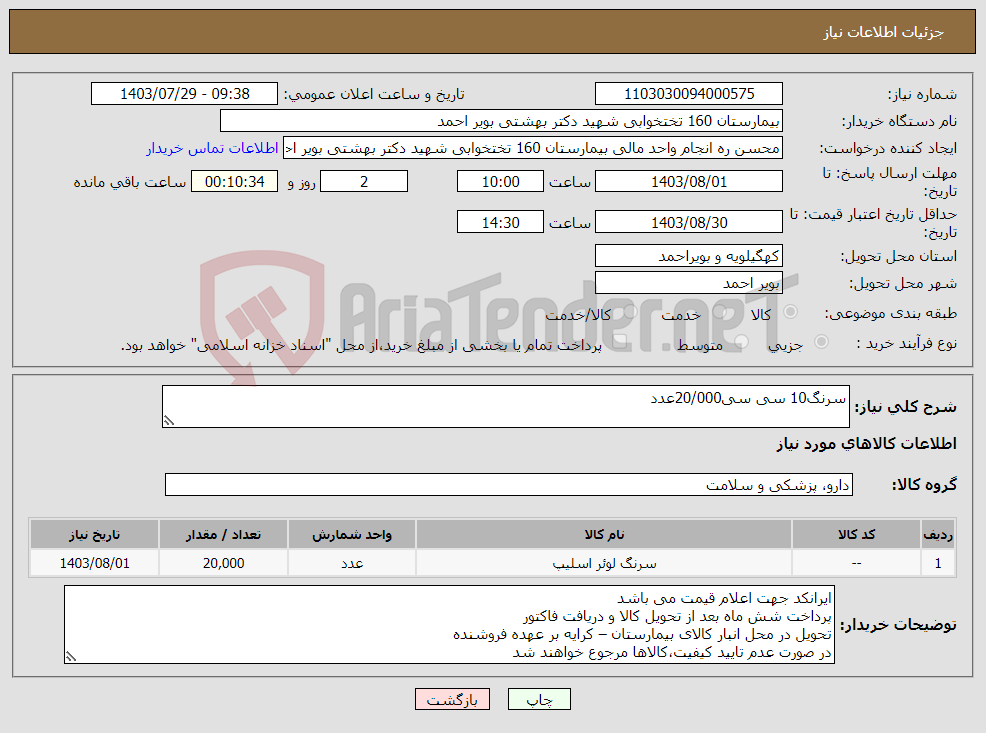Open the اطلاعات تماس خریدار link
This screenshot has height=733, width=986.
[213, 148]
